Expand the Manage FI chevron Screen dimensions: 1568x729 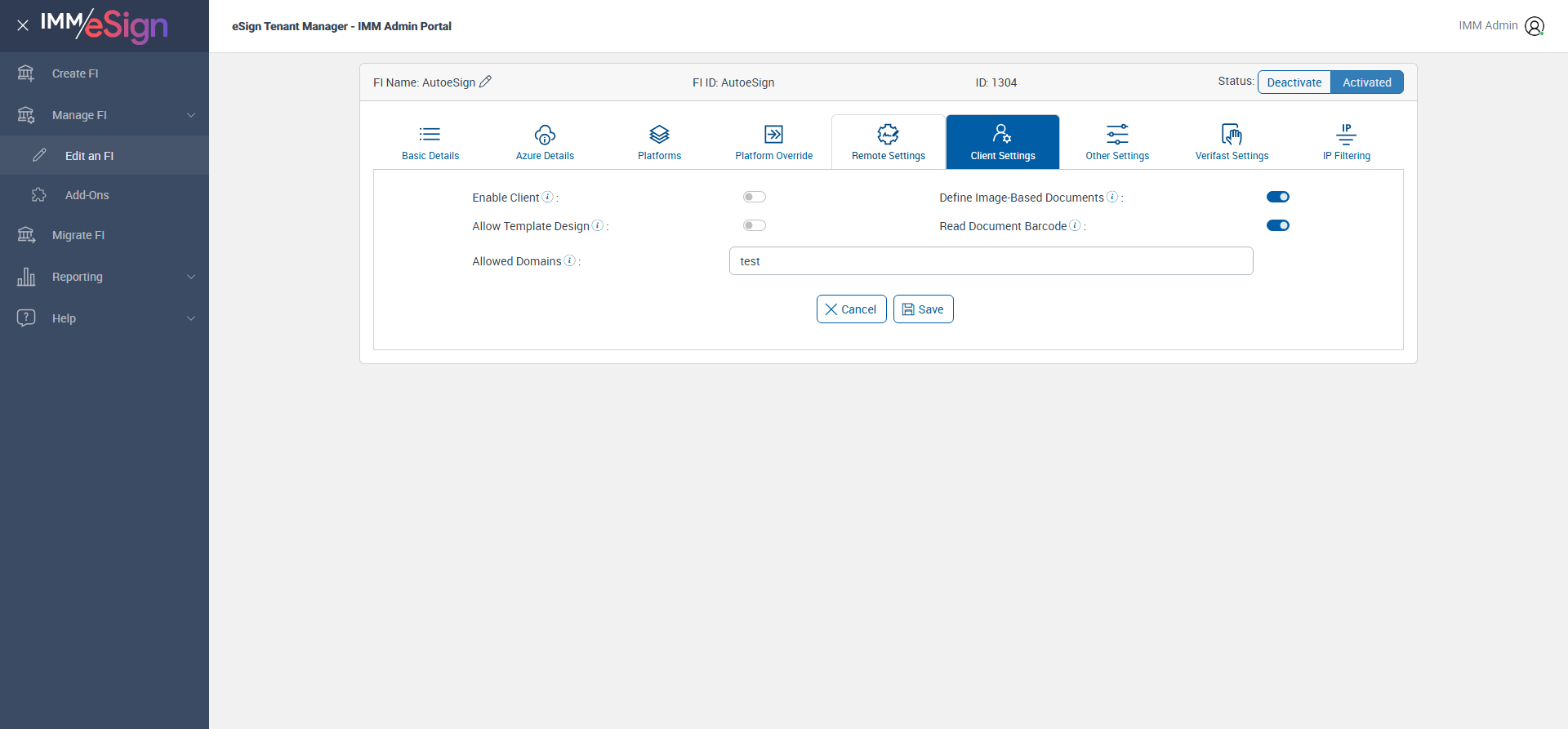pos(191,115)
